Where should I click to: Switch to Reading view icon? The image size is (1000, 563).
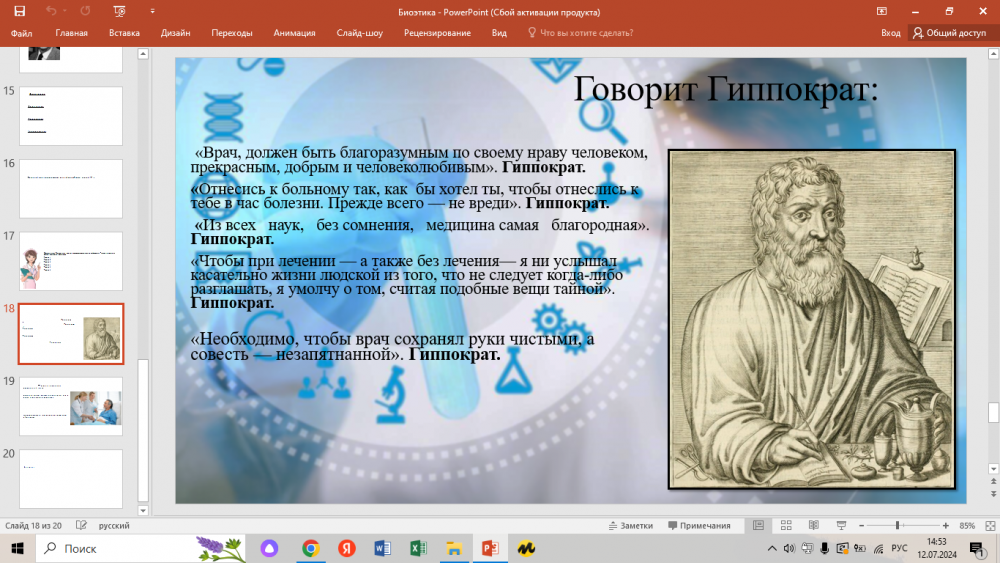[x=814, y=525]
